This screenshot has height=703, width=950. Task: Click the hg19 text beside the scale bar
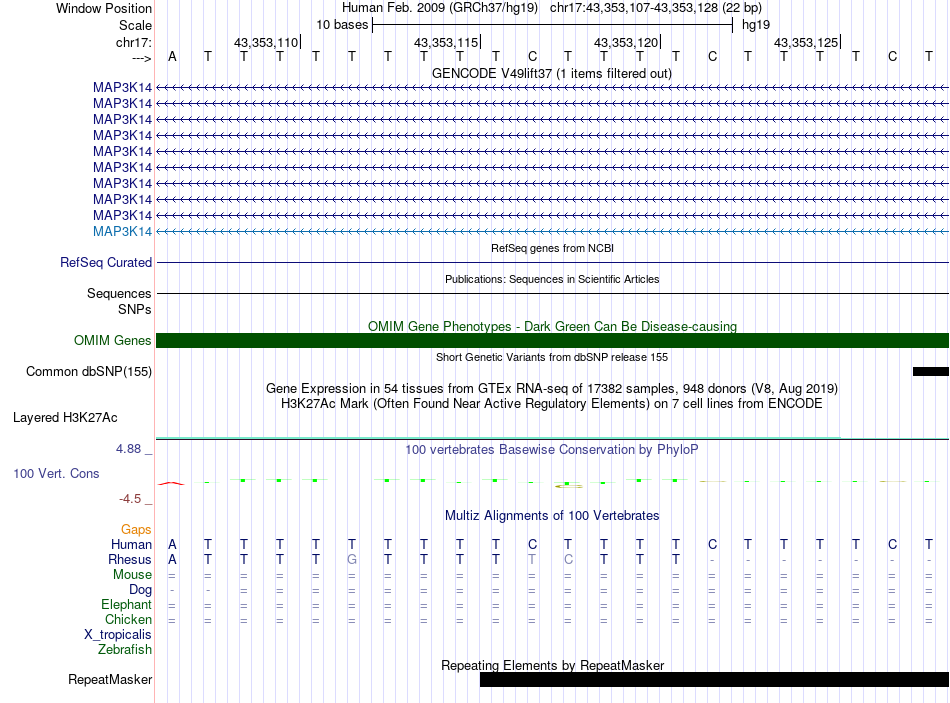(x=756, y=25)
